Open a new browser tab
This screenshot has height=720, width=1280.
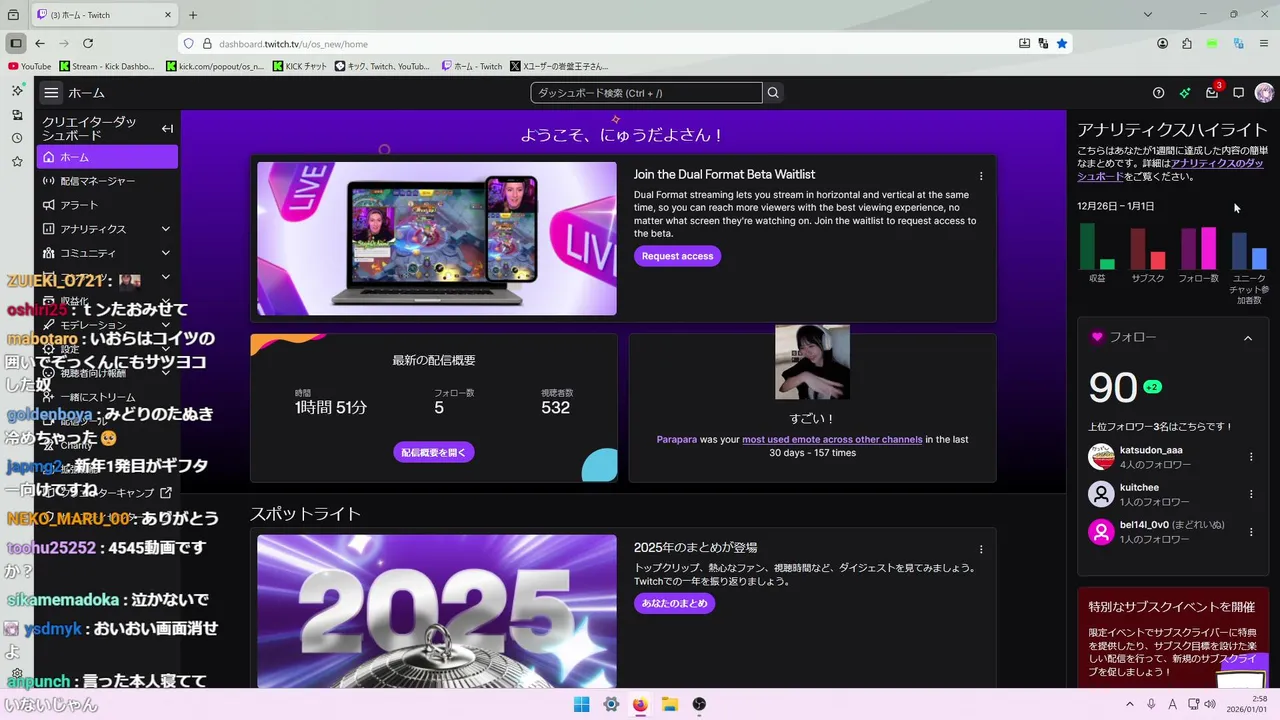pyautogui.click(x=193, y=15)
